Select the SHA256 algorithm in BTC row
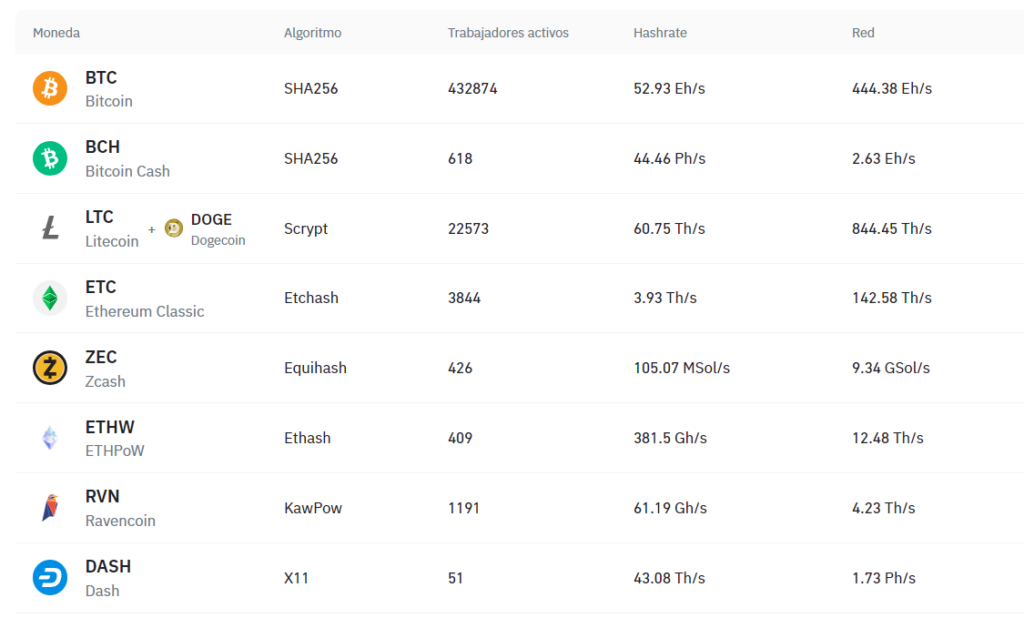Screen dimensions: 1024x628 click(x=311, y=89)
